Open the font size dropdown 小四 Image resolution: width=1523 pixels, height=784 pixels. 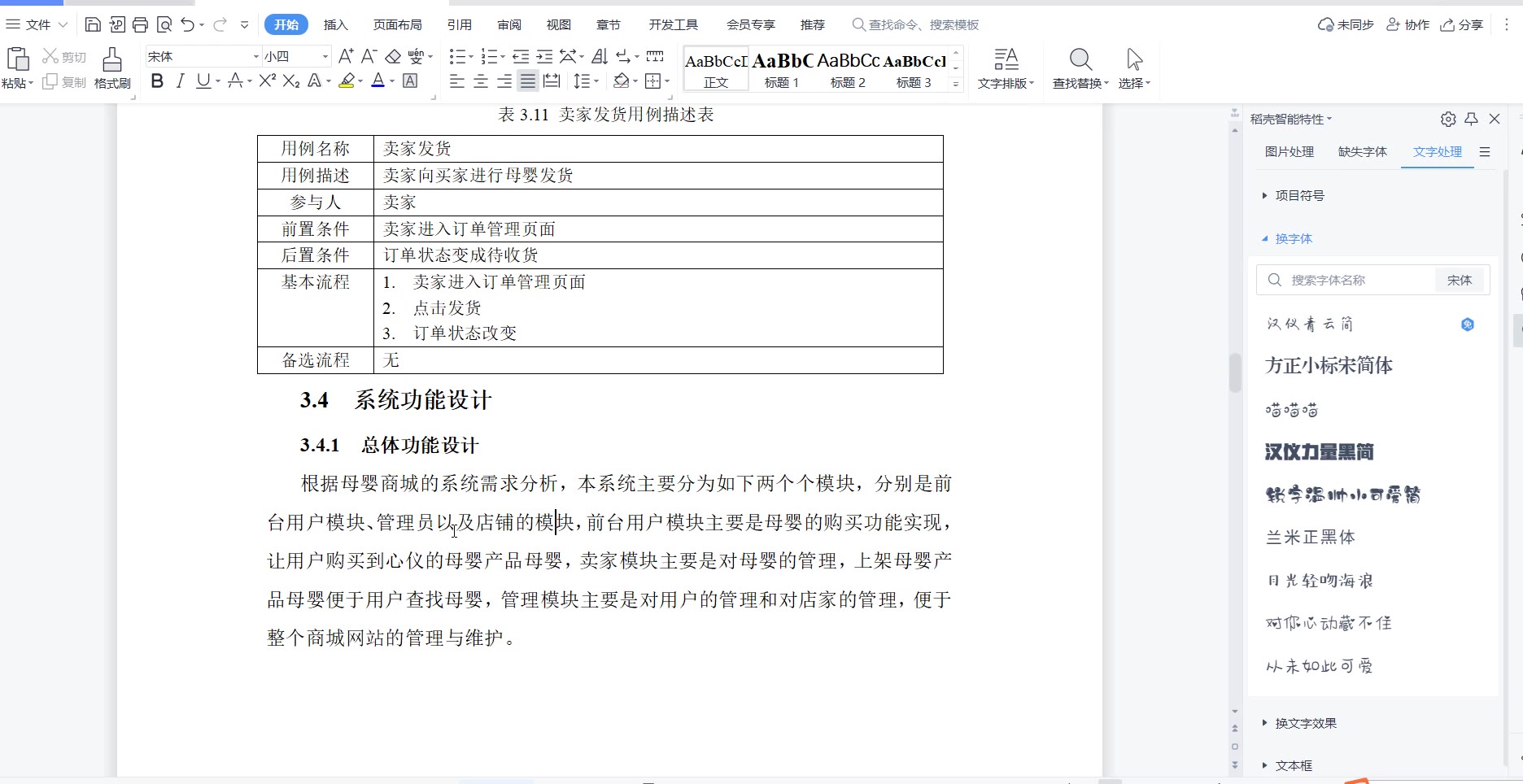click(325, 56)
